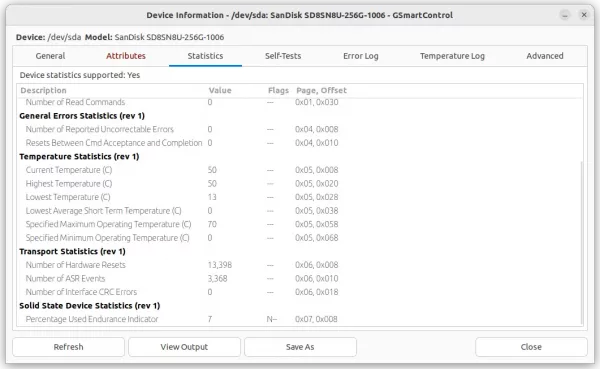Click the 0x07, 0x008 page offset cell
600x369 pixels.
click(316, 319)
